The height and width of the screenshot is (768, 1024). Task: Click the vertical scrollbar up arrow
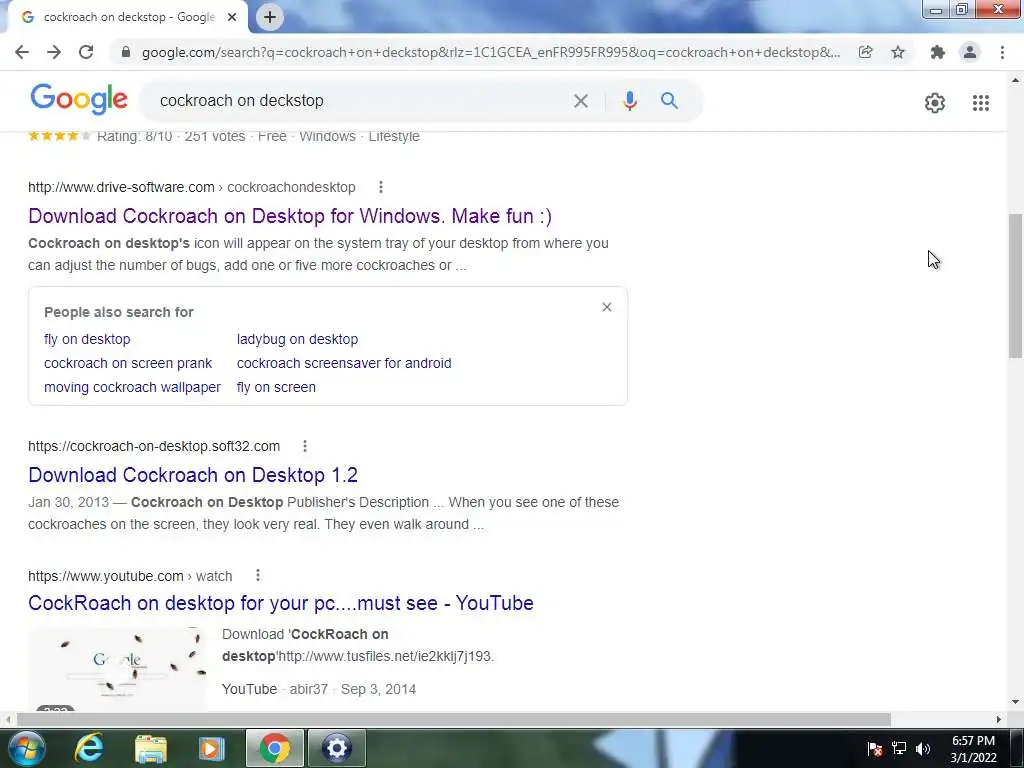1015,80
